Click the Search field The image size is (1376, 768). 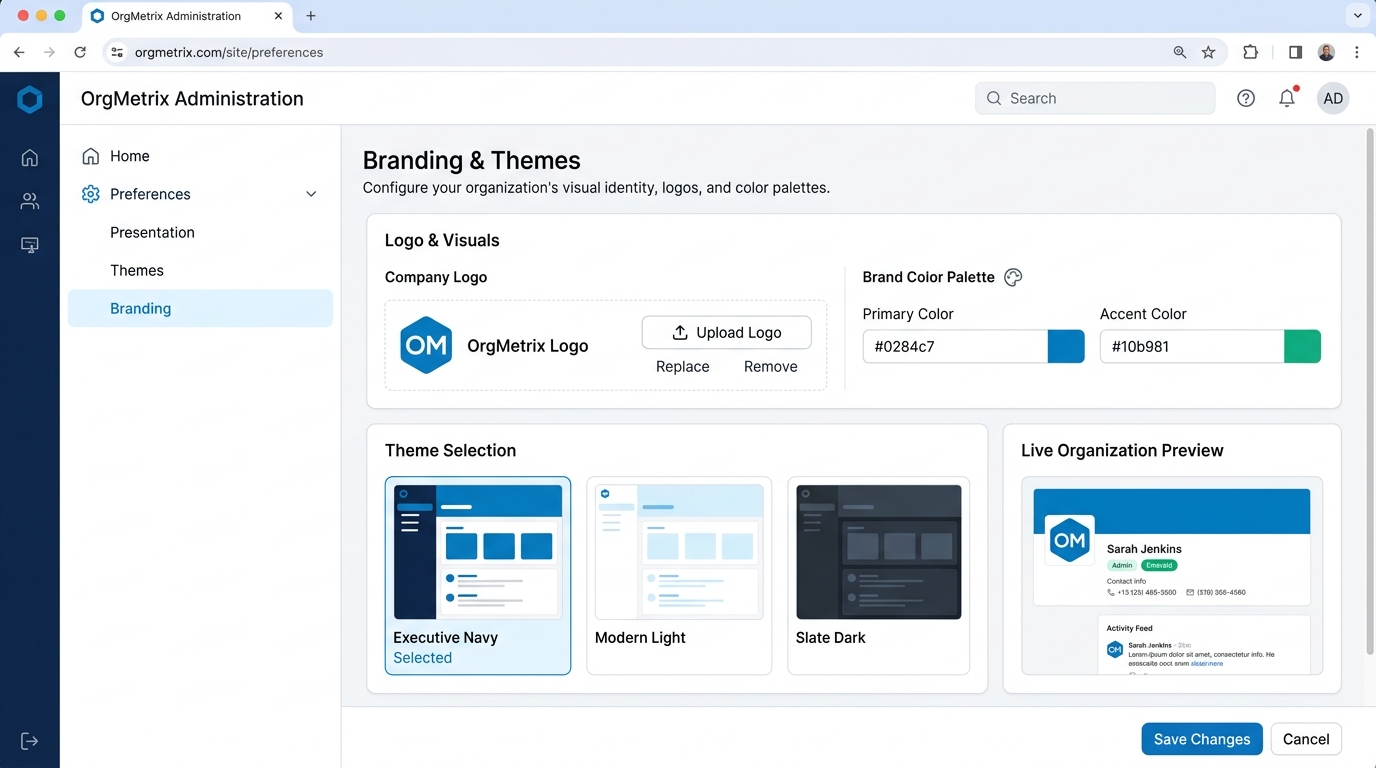pos(1096,98)
